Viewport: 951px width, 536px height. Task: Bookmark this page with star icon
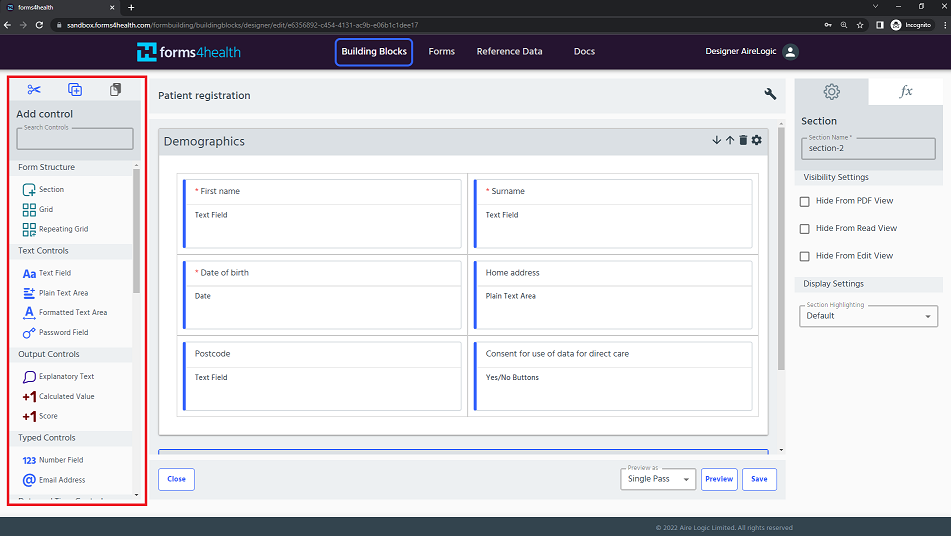tap(859, 25)
